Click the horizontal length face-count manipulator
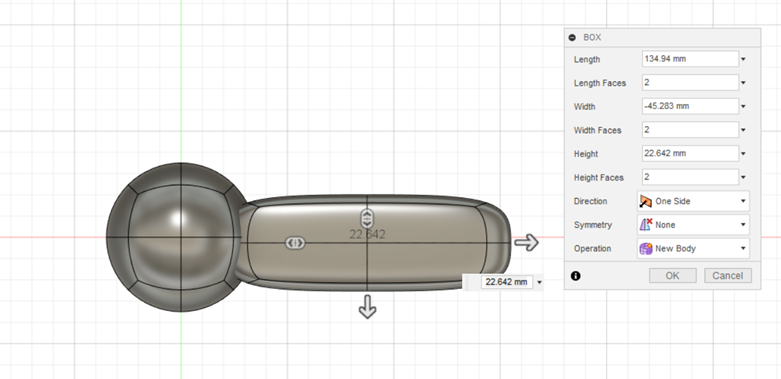The image size is (781, 379). pos(295,243)
